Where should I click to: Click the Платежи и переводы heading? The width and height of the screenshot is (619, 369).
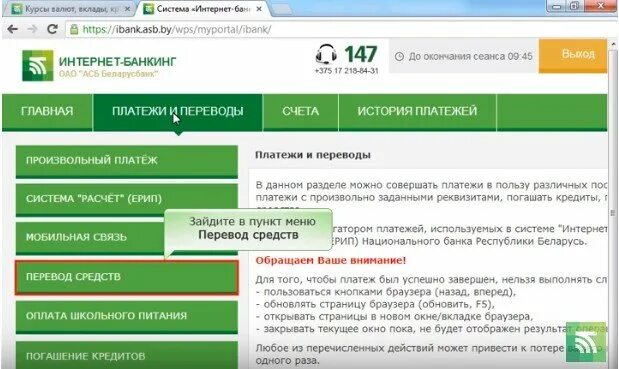coord(313,155)
